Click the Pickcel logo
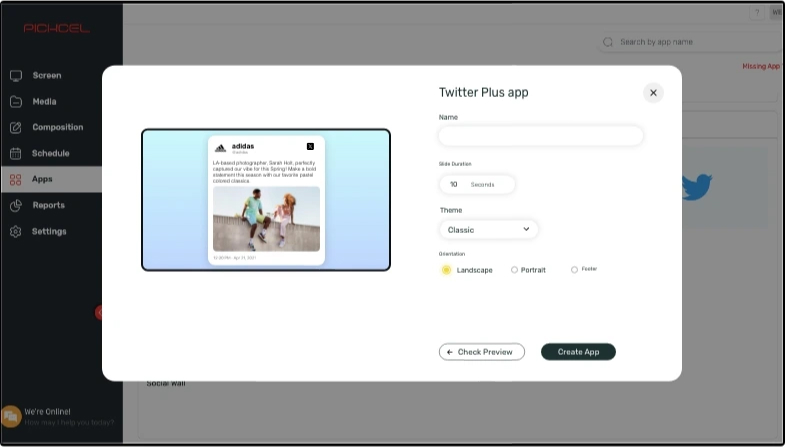Image resolution: width=785 pixels, height=447 pixels. point(57,29)
